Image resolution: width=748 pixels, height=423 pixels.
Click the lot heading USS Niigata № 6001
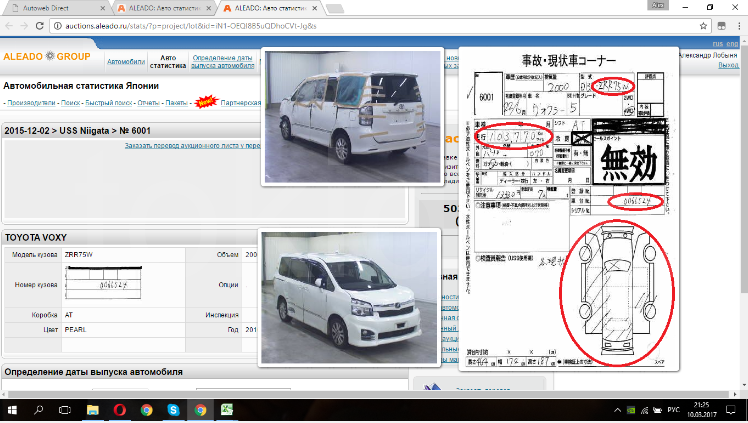click(x=78, y=131)
